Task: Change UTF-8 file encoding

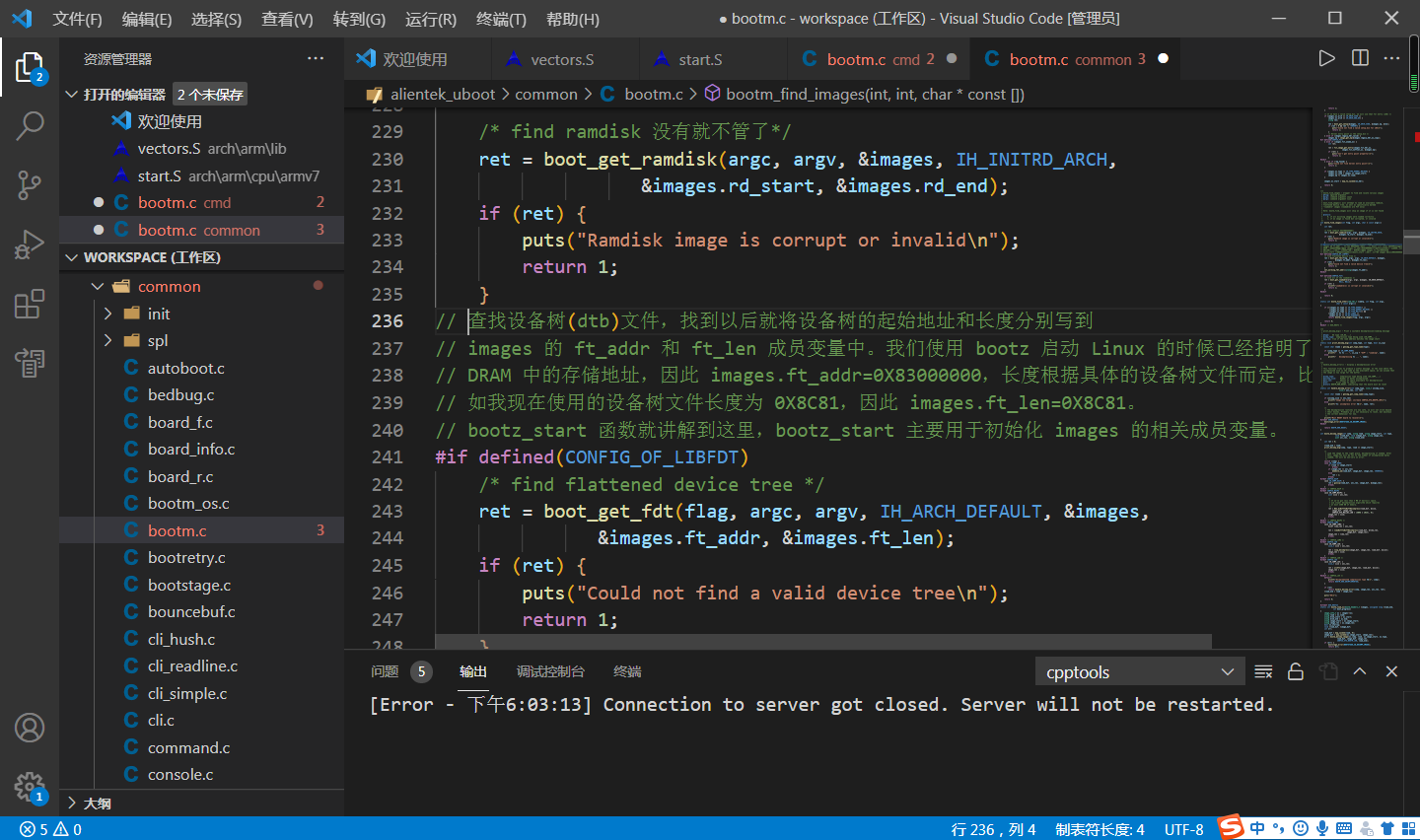Action: point(1183,829)
